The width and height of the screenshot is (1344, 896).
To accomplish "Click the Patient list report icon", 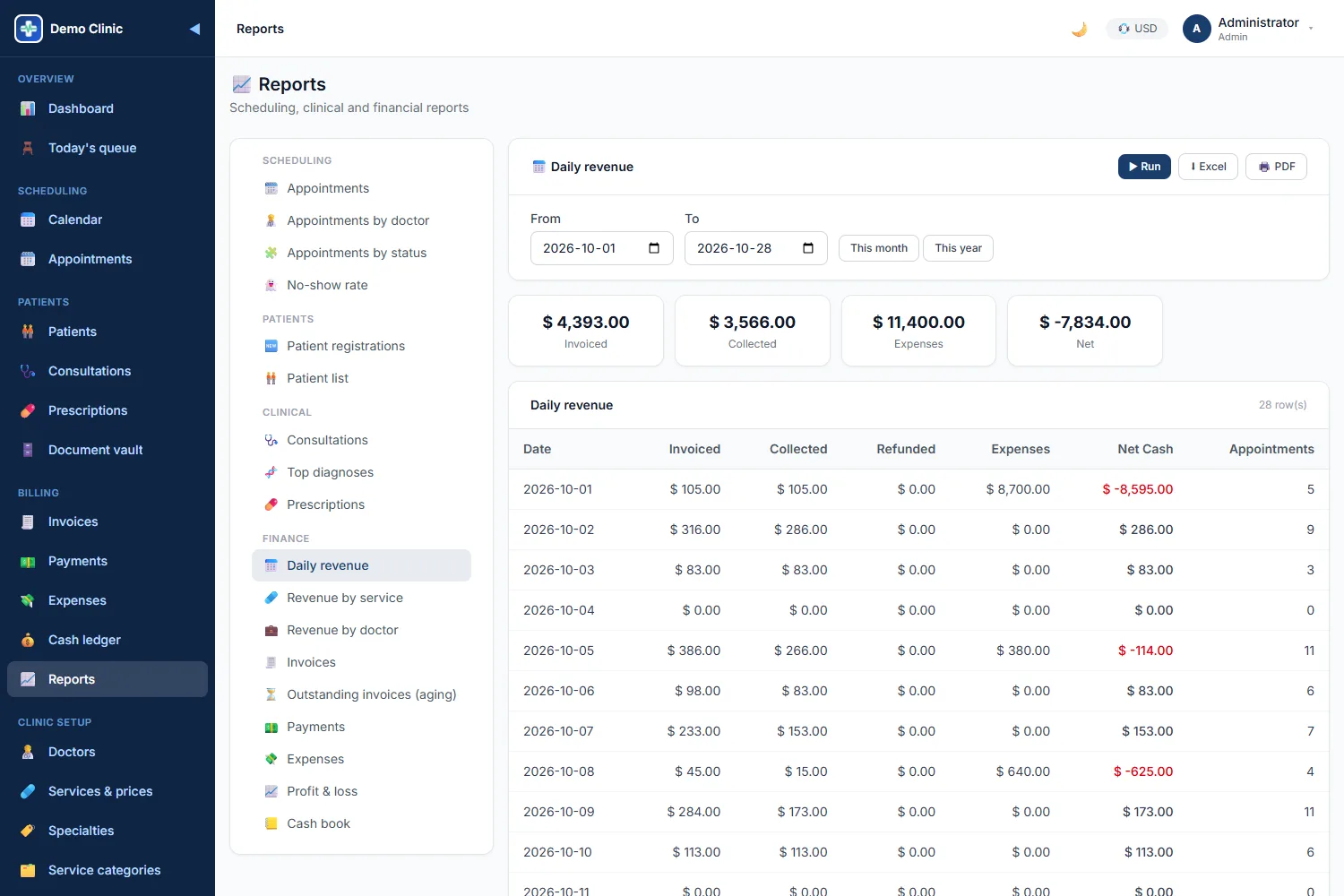I will click(x=271, y=378).
